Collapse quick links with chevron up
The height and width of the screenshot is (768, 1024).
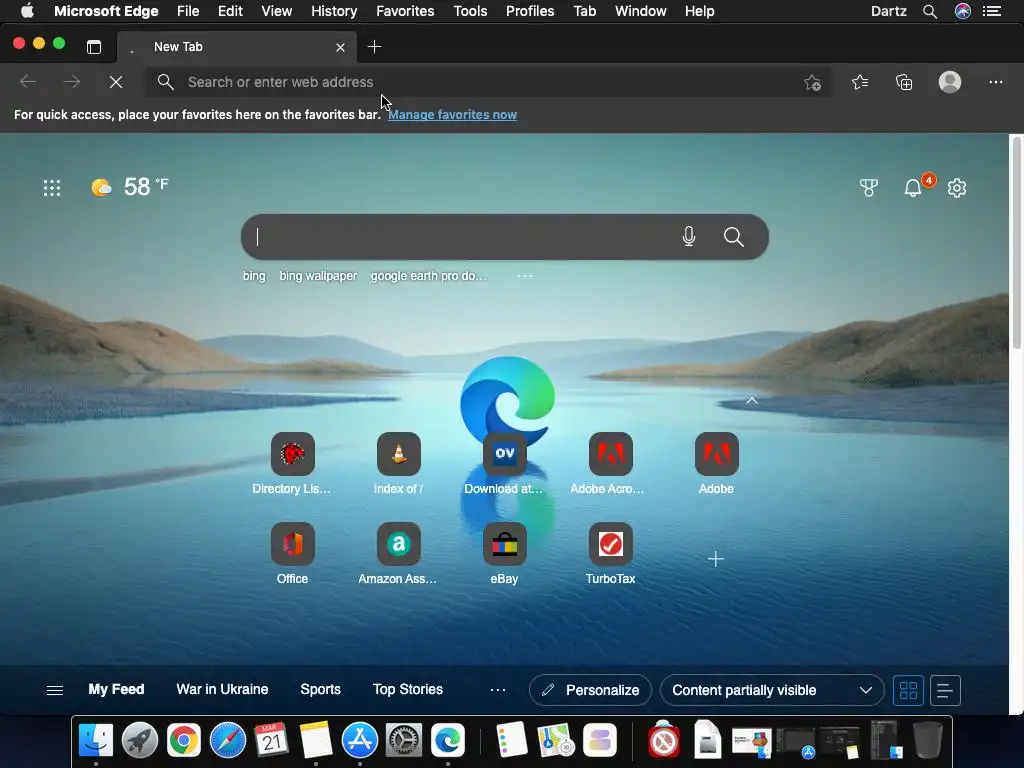[752, 401]
